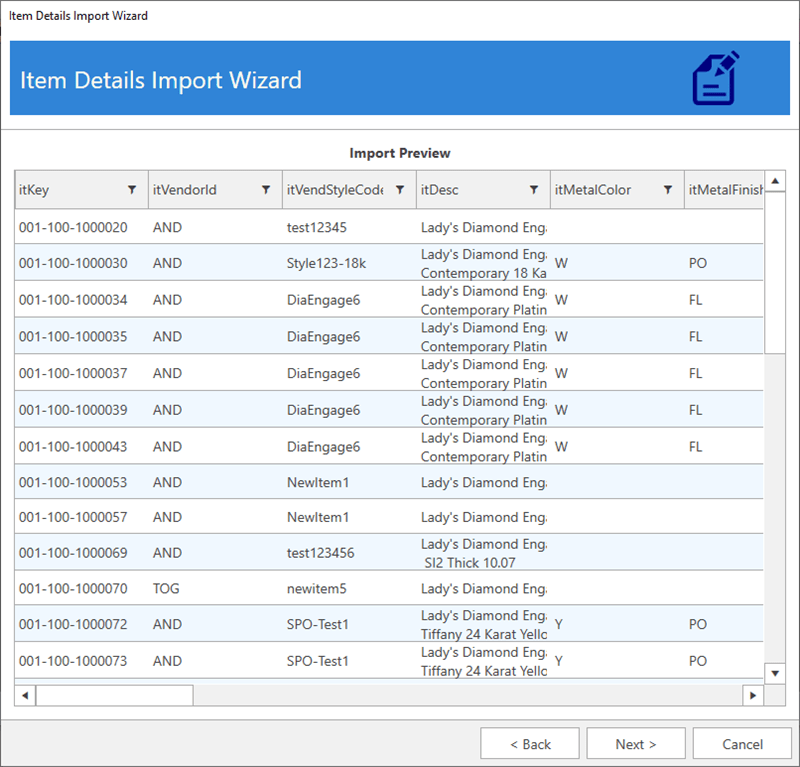Click the horizontal scrollbar left arrow

pos(24,695)
